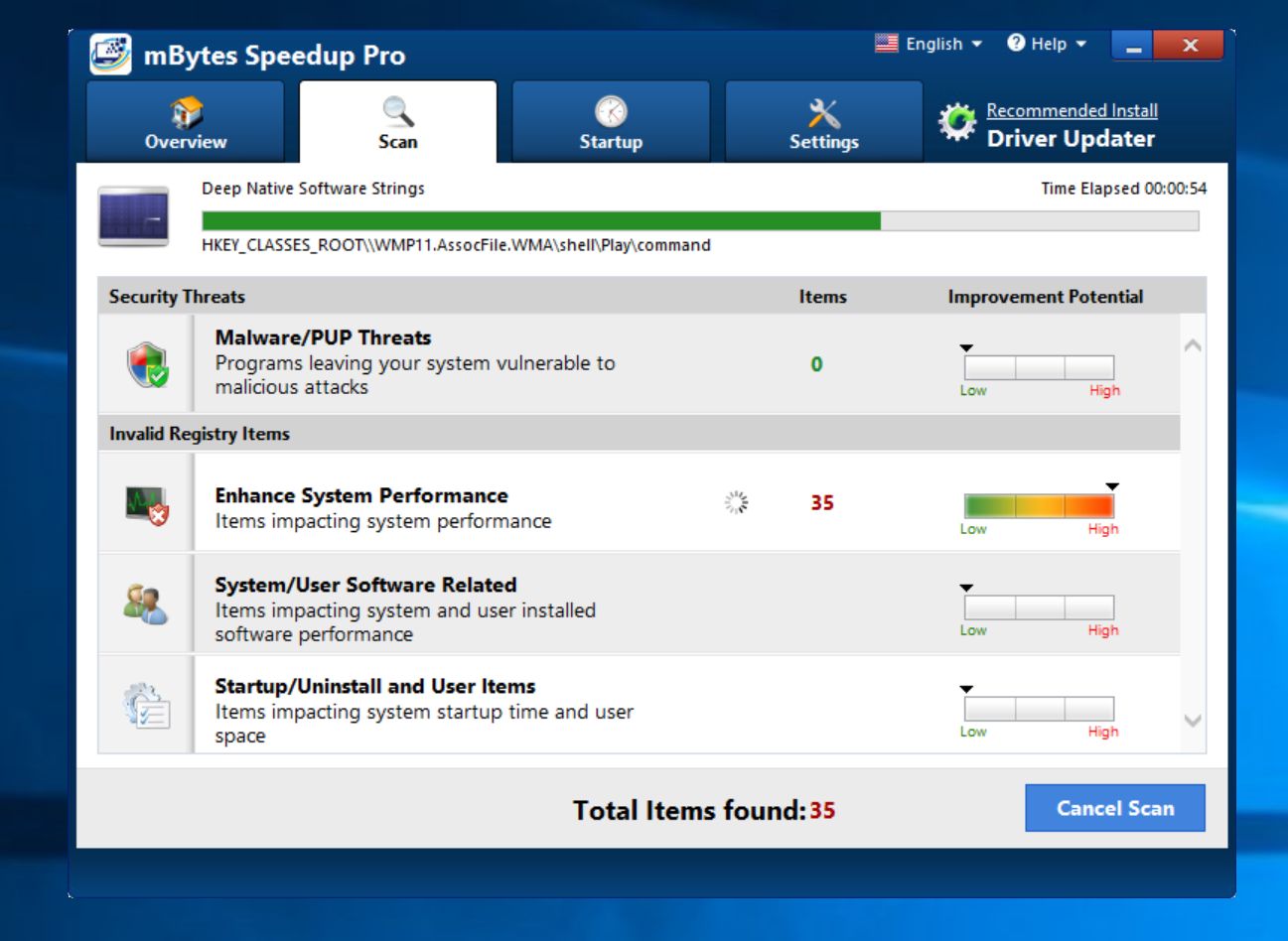Click the US flag language icon
Image resolution: width=1288 pixels, height=941 pixels.
coord(886,43)
